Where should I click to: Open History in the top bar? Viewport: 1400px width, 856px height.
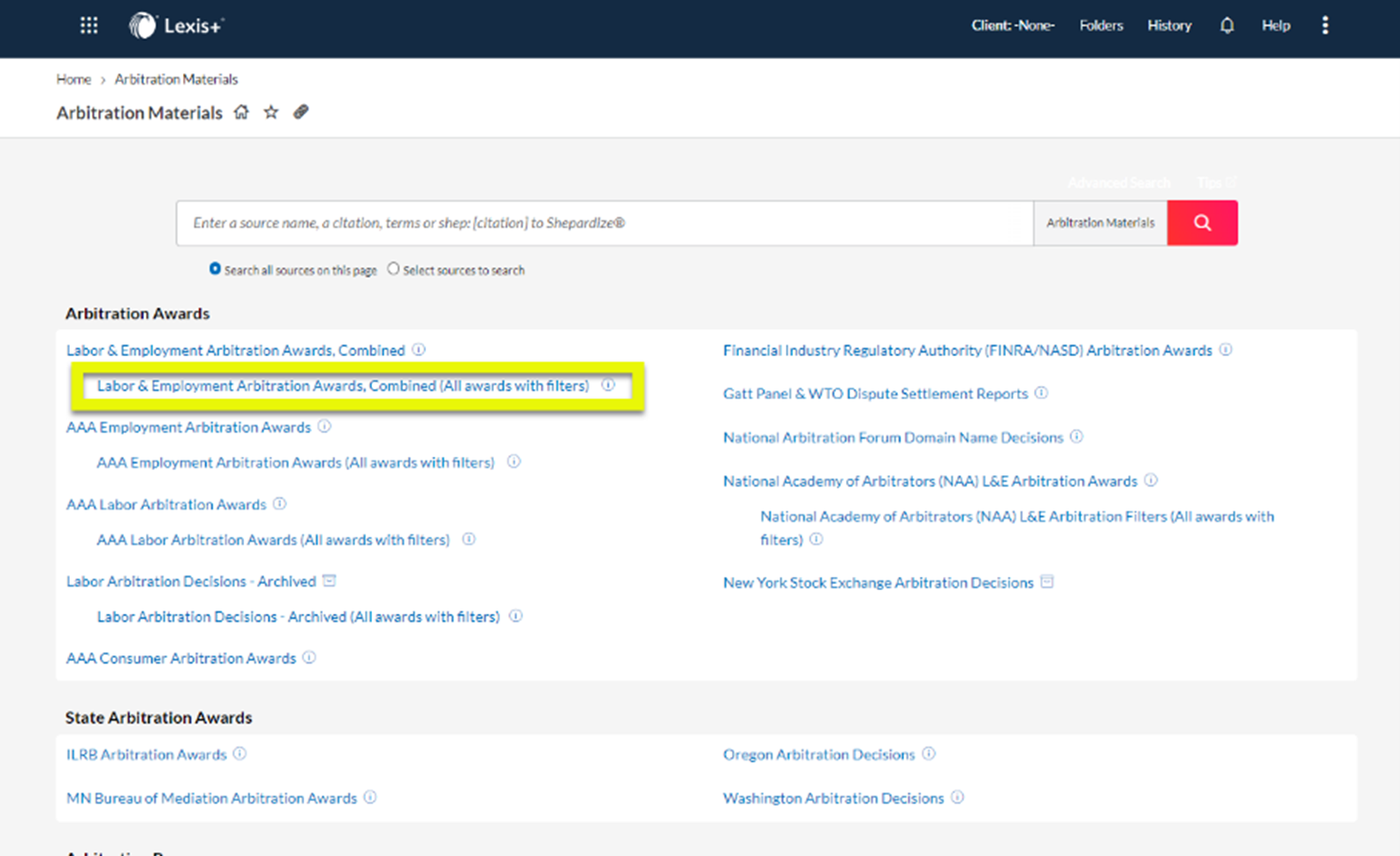tap(1169, 26)
